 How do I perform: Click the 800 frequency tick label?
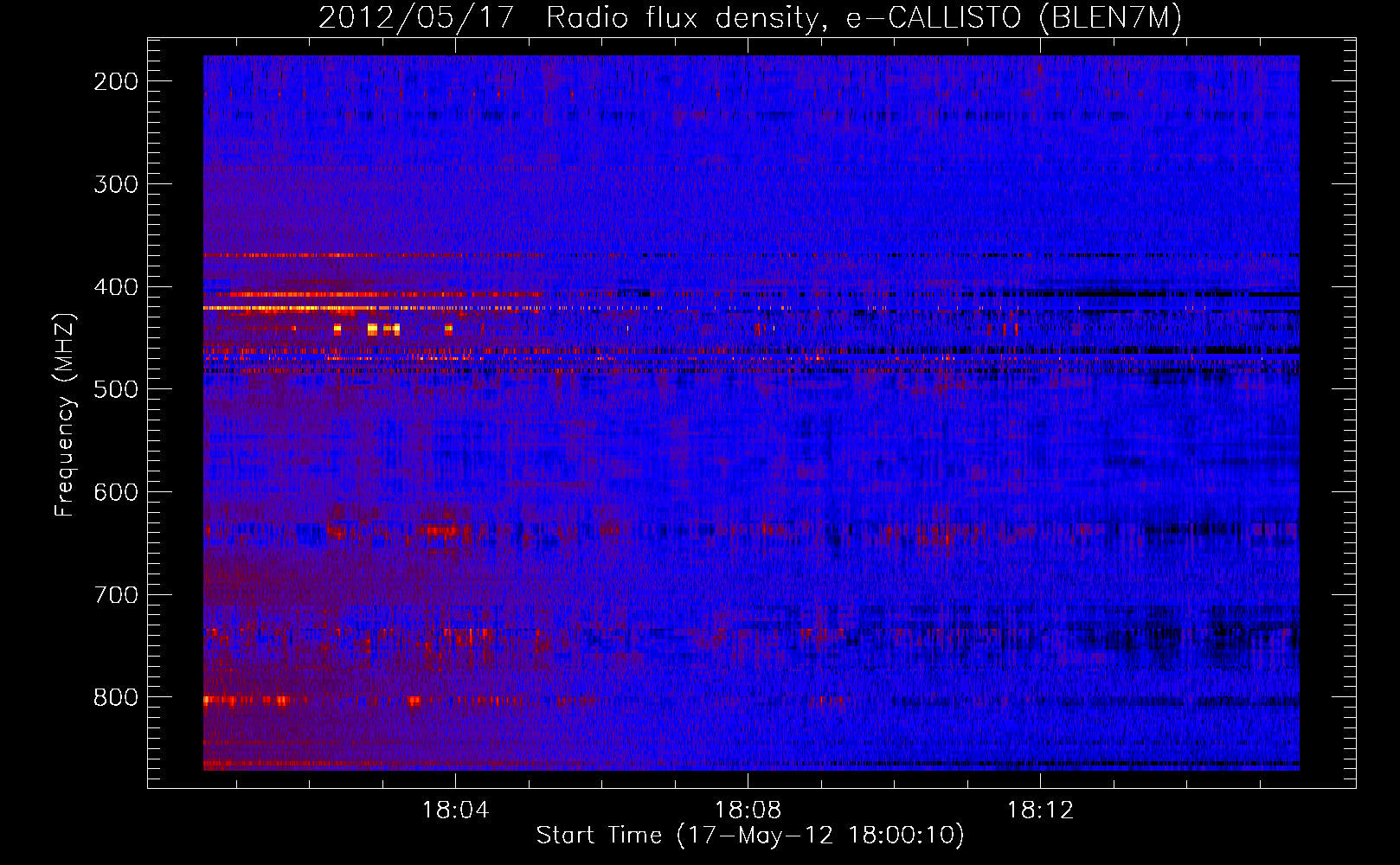(116, 697)
